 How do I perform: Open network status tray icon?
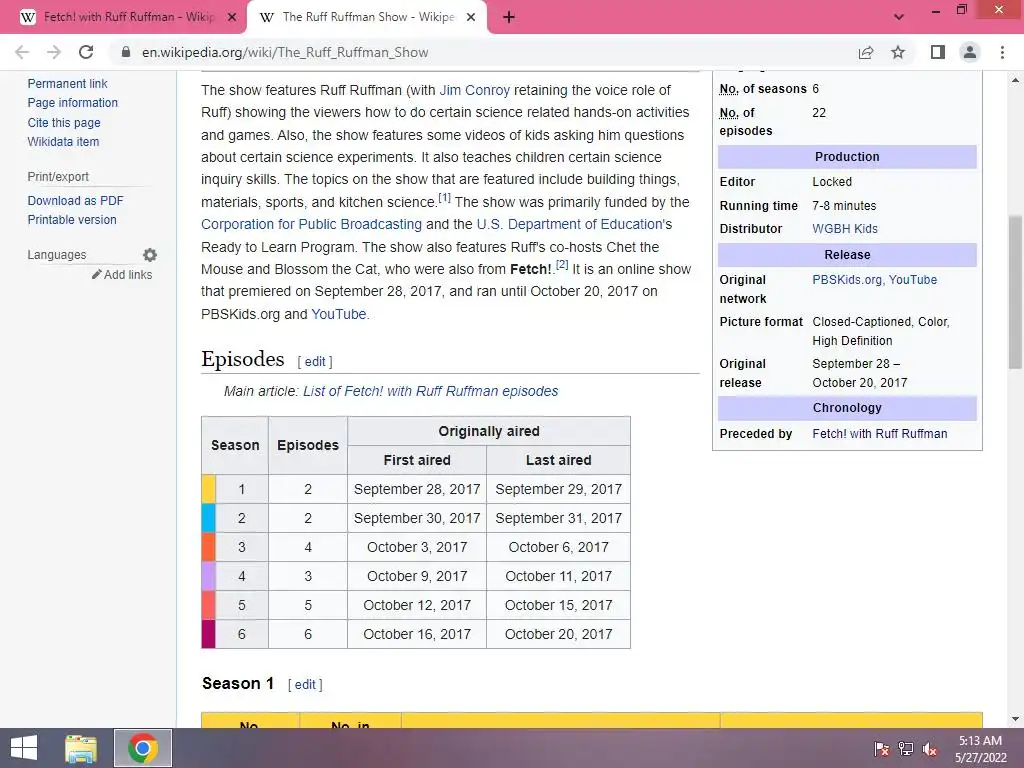pyautogui.click(x=906, y=748)
